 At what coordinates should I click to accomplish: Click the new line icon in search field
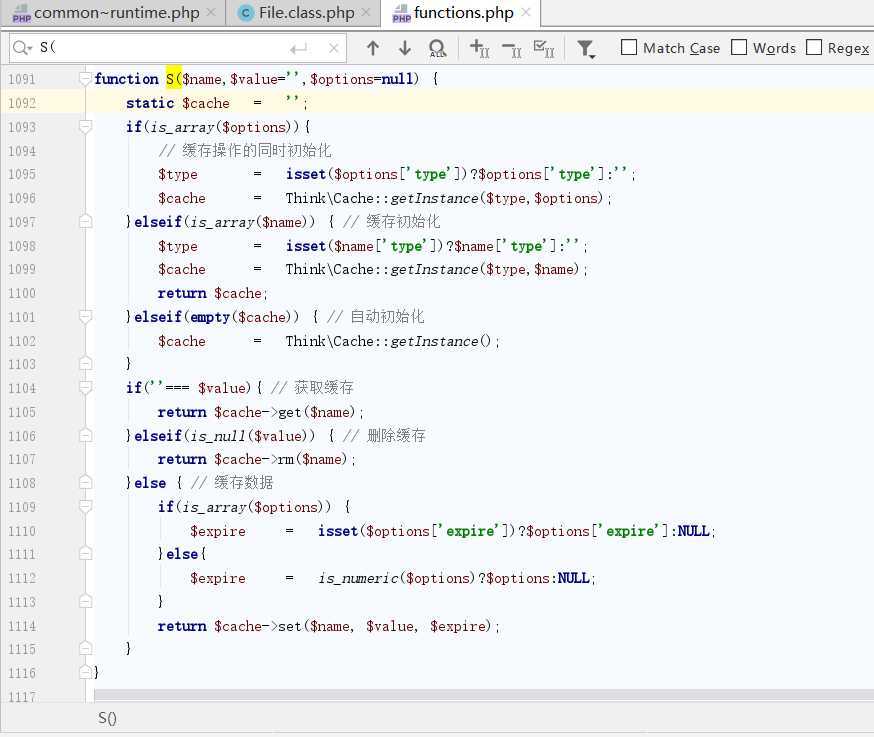point(298,48)
